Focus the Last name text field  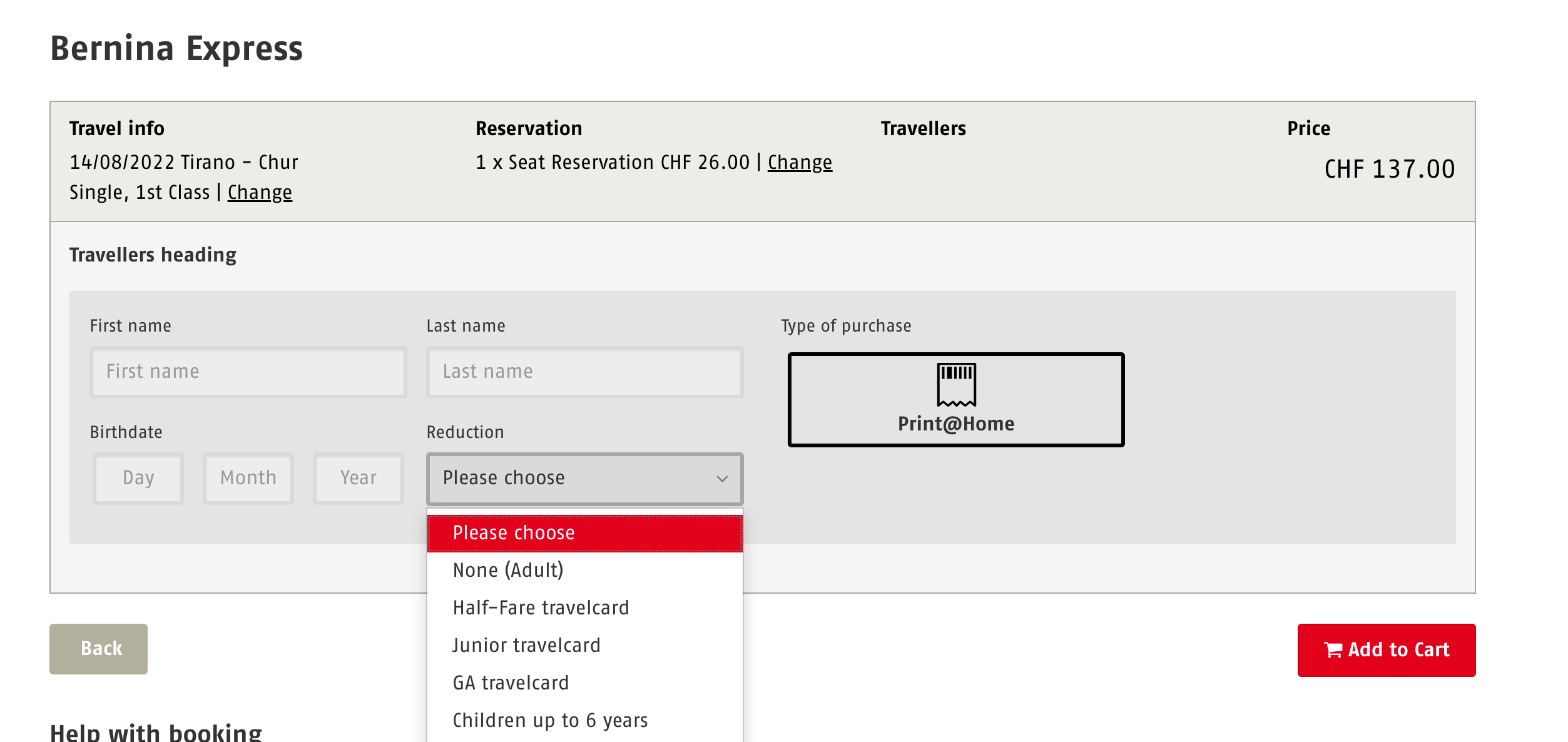pyautogui.click(x=584, y=372)
